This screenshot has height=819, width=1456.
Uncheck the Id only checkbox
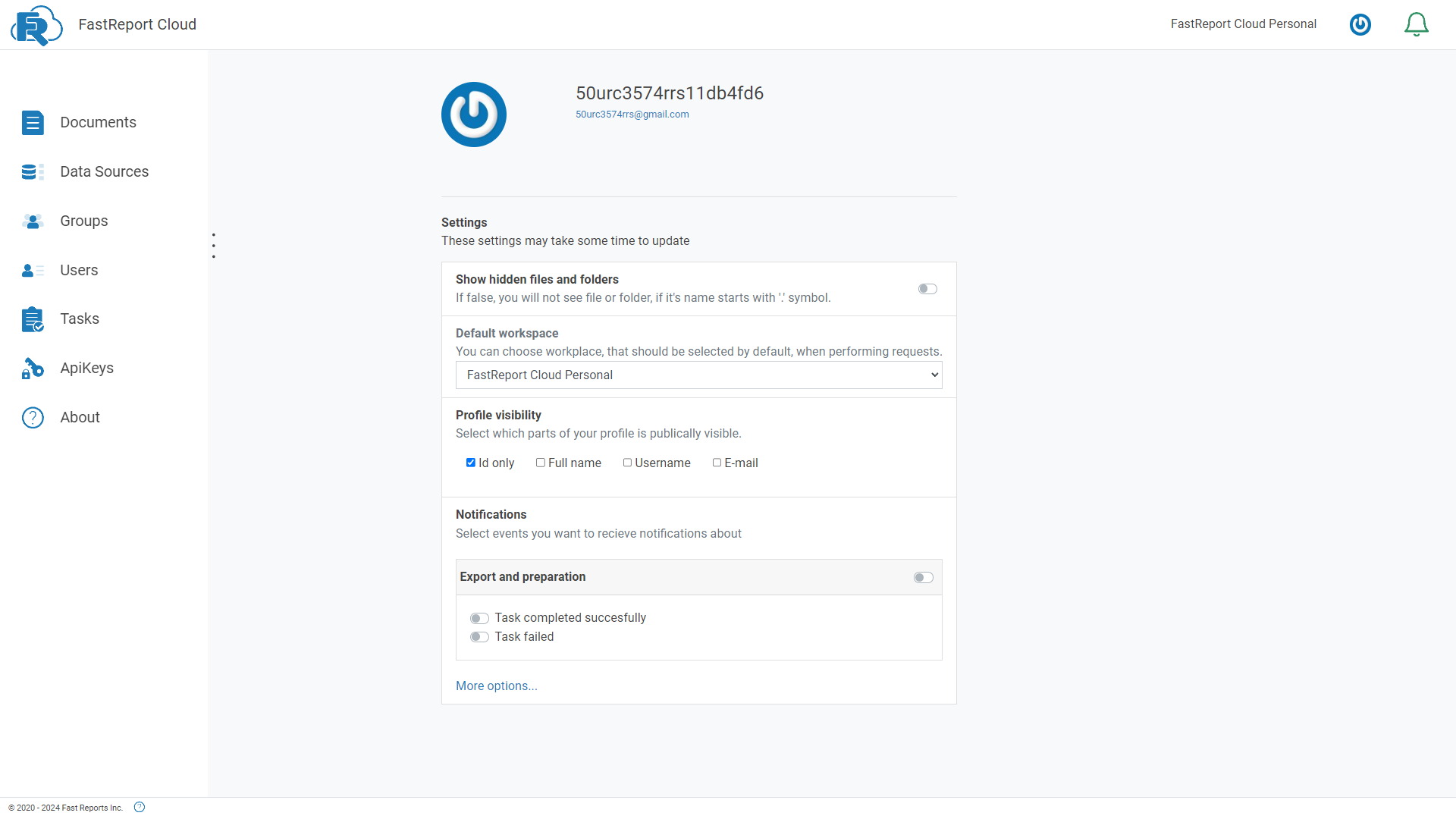pos(471,463)
